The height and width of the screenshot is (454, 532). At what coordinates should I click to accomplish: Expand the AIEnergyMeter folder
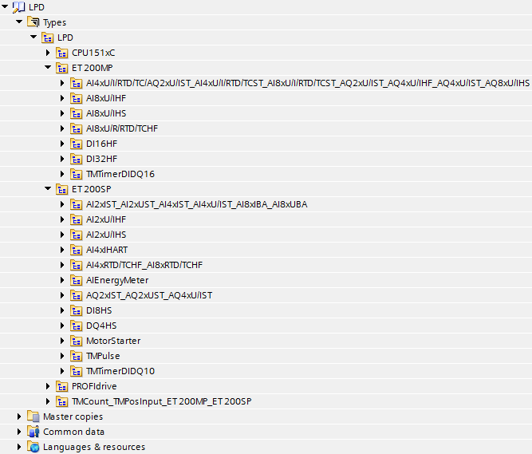click(x=62, y=280)
